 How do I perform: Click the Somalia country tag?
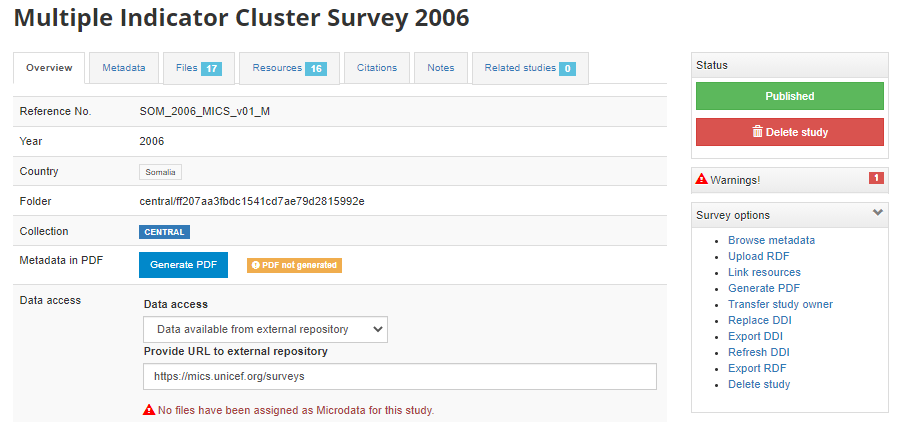tap(160, 173)
